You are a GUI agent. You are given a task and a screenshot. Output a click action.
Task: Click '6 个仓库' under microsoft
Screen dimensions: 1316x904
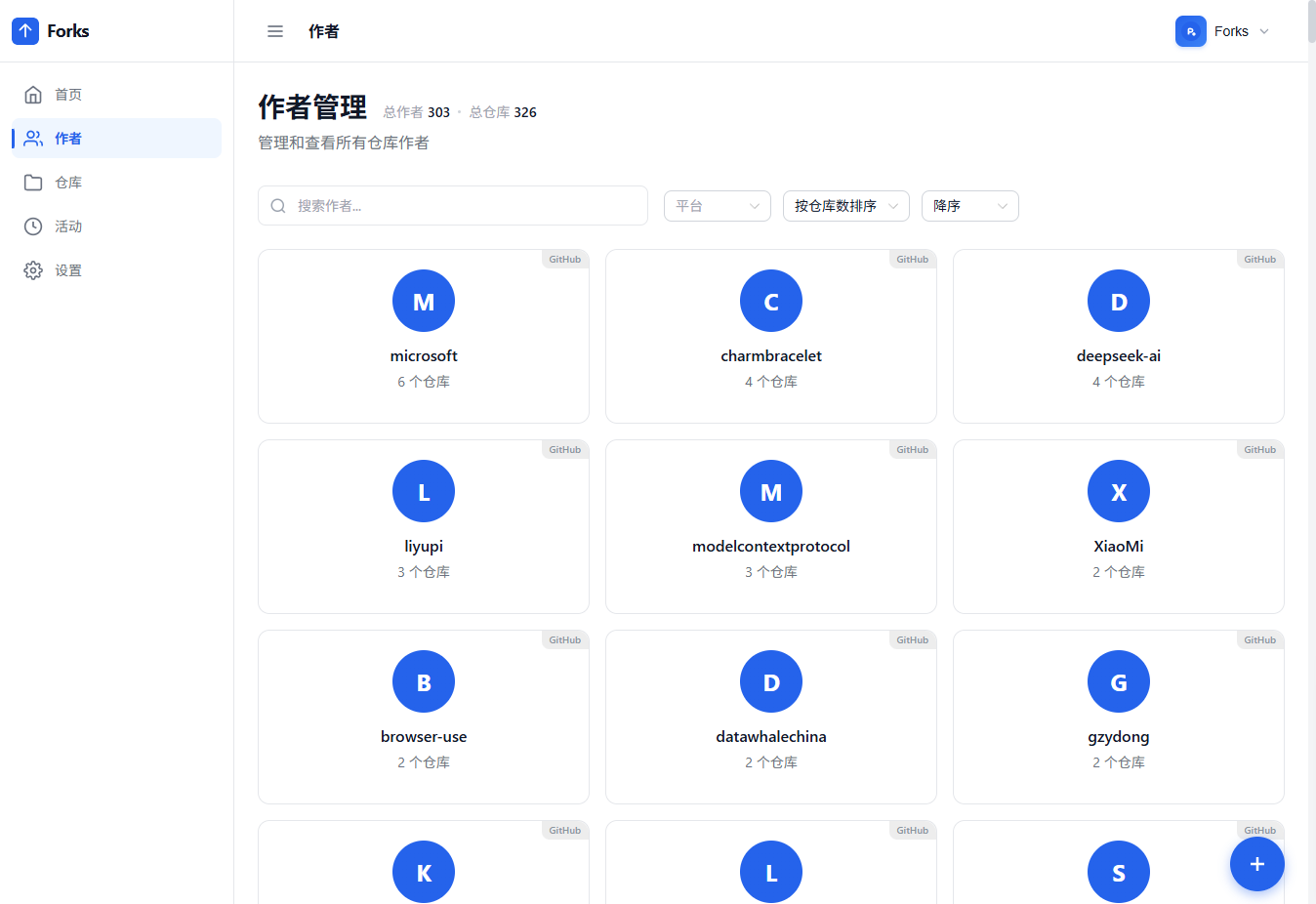(424, 382)
